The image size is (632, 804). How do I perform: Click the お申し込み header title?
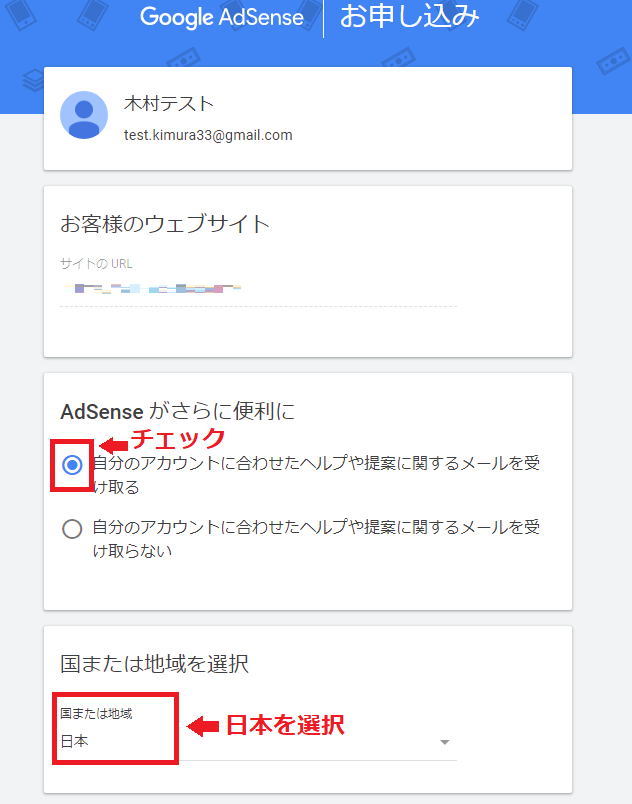(x=410, y=16)
